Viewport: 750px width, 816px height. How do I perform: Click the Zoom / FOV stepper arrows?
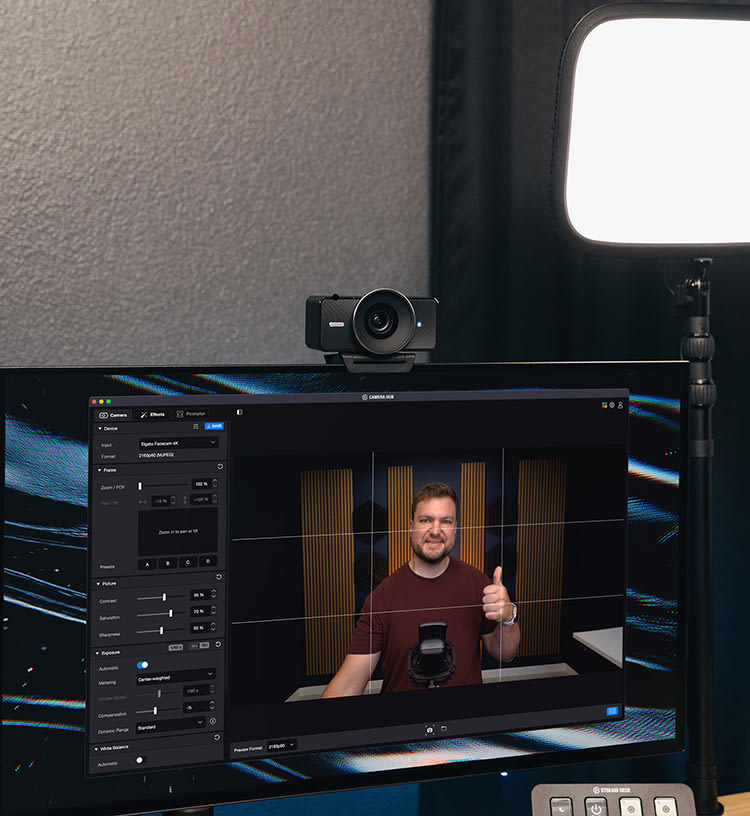click(x=214, y=483)
